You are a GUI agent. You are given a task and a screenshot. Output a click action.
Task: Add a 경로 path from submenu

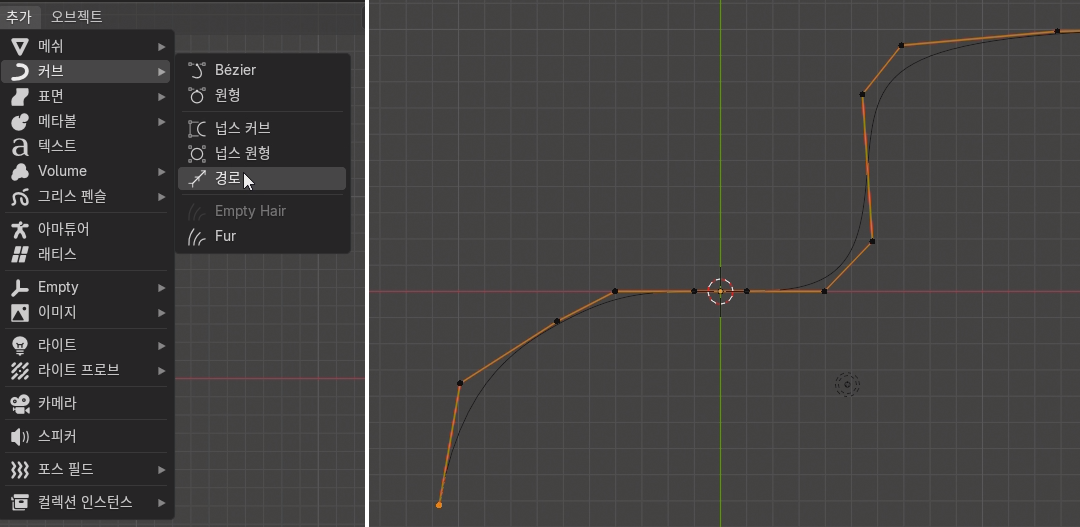pyautogui.click(x=262, y=178)
